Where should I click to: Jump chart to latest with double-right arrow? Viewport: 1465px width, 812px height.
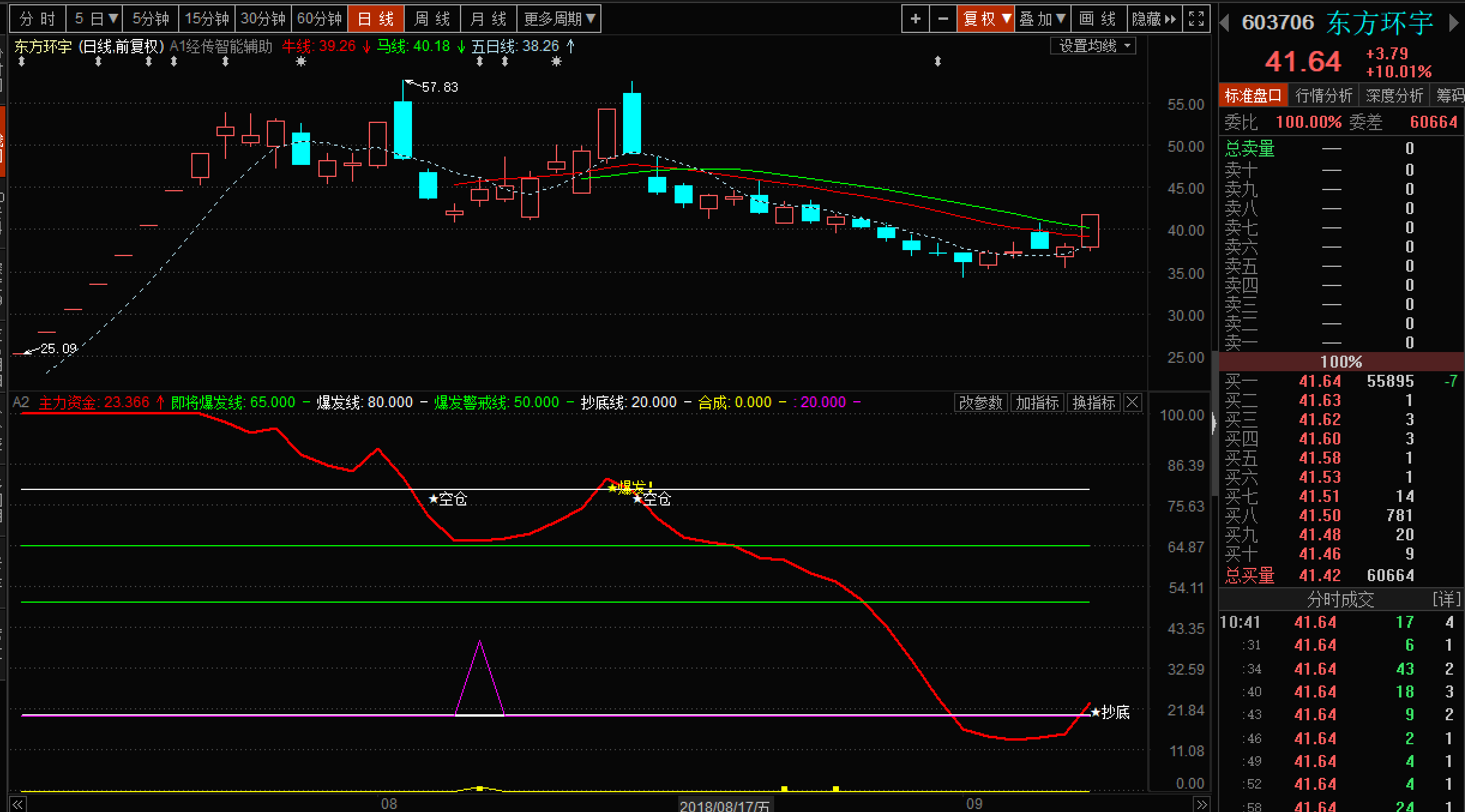click(1201, 804)
